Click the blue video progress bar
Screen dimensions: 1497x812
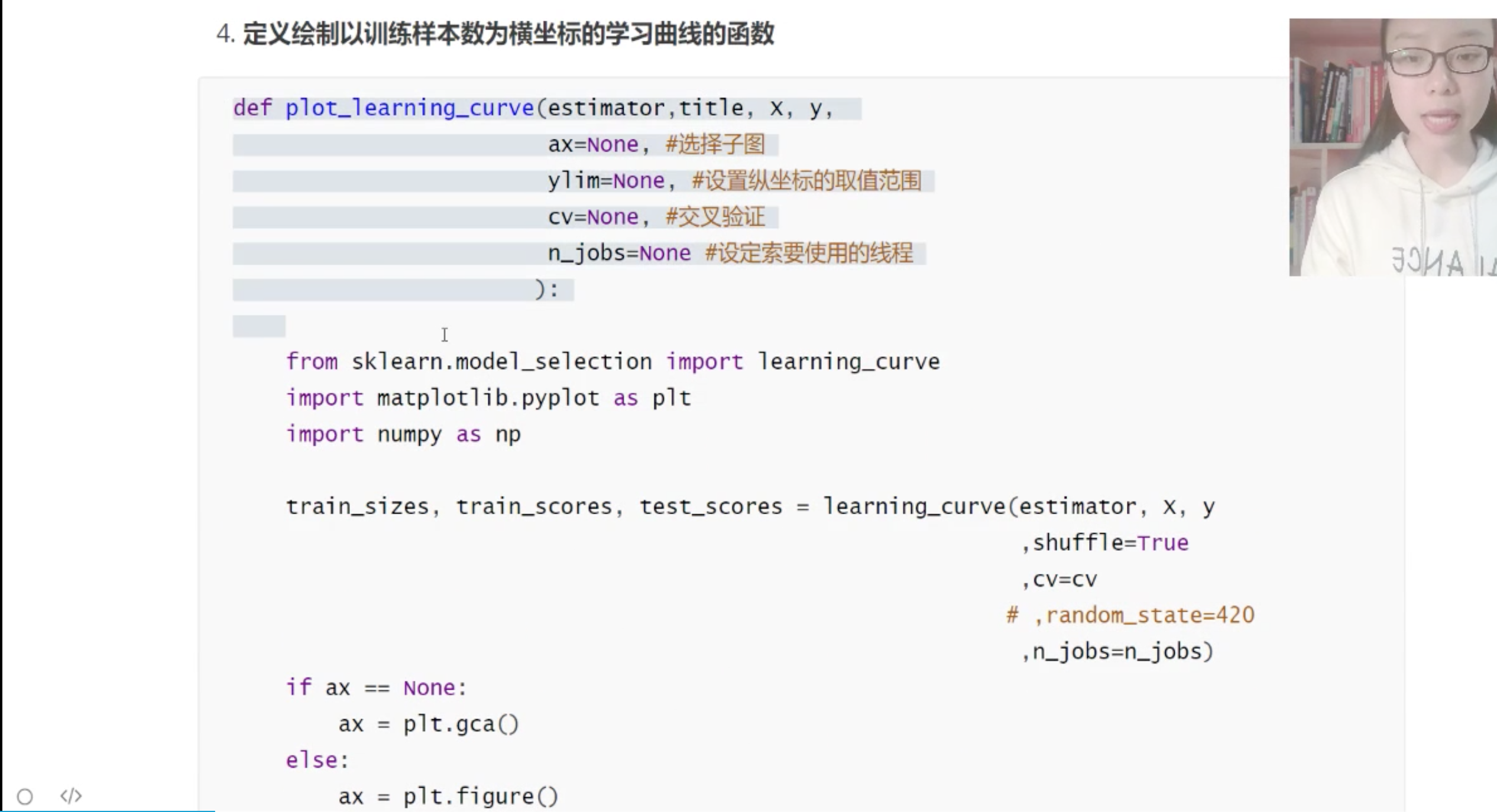coord(106,810)
